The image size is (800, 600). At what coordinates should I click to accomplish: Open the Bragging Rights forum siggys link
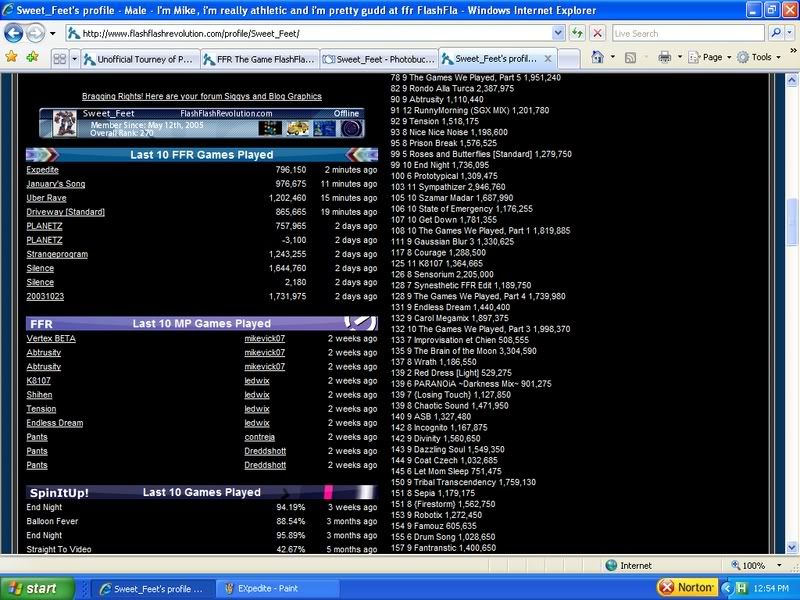point(202,97)
